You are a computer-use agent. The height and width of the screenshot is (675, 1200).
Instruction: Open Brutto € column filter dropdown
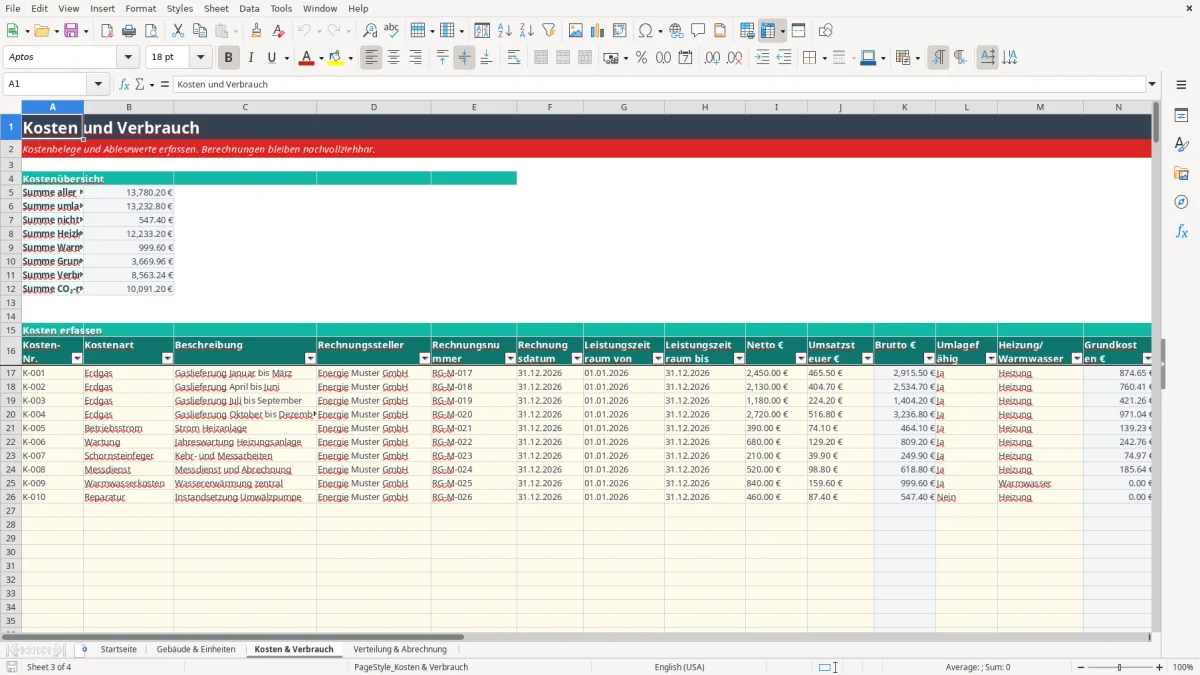[929, 358]
